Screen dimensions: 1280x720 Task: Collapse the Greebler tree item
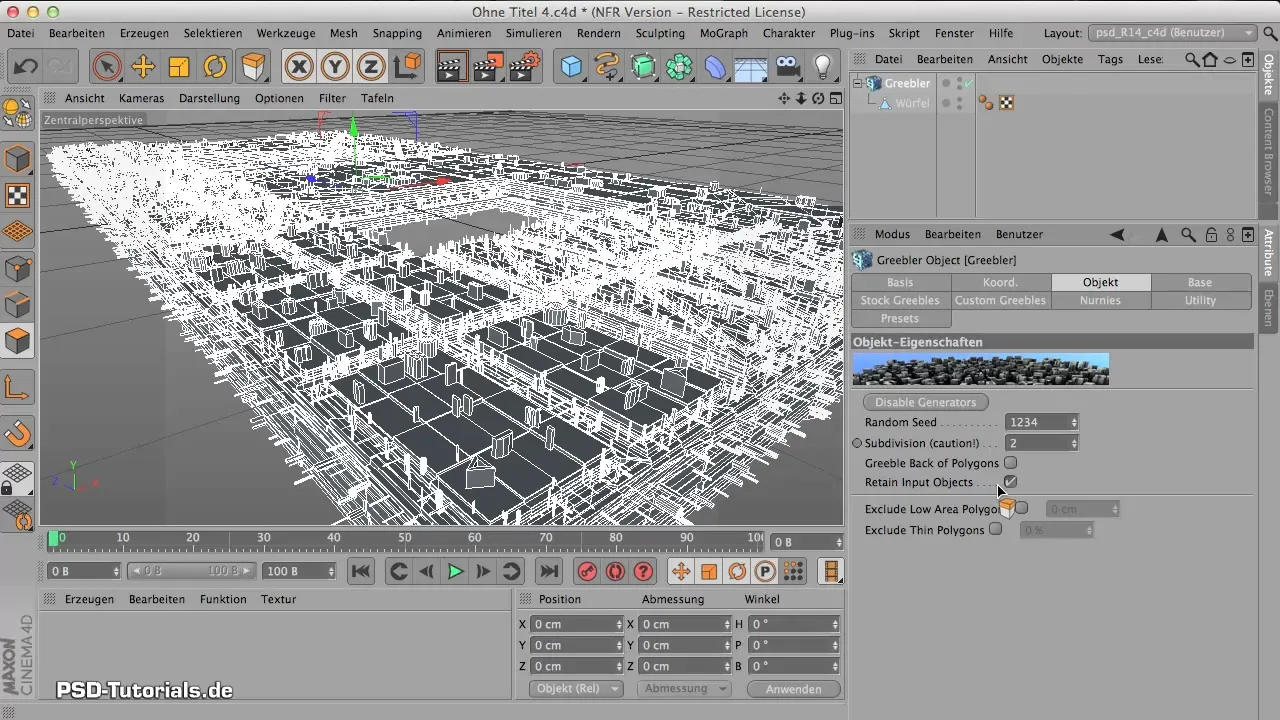coord(857,84)
